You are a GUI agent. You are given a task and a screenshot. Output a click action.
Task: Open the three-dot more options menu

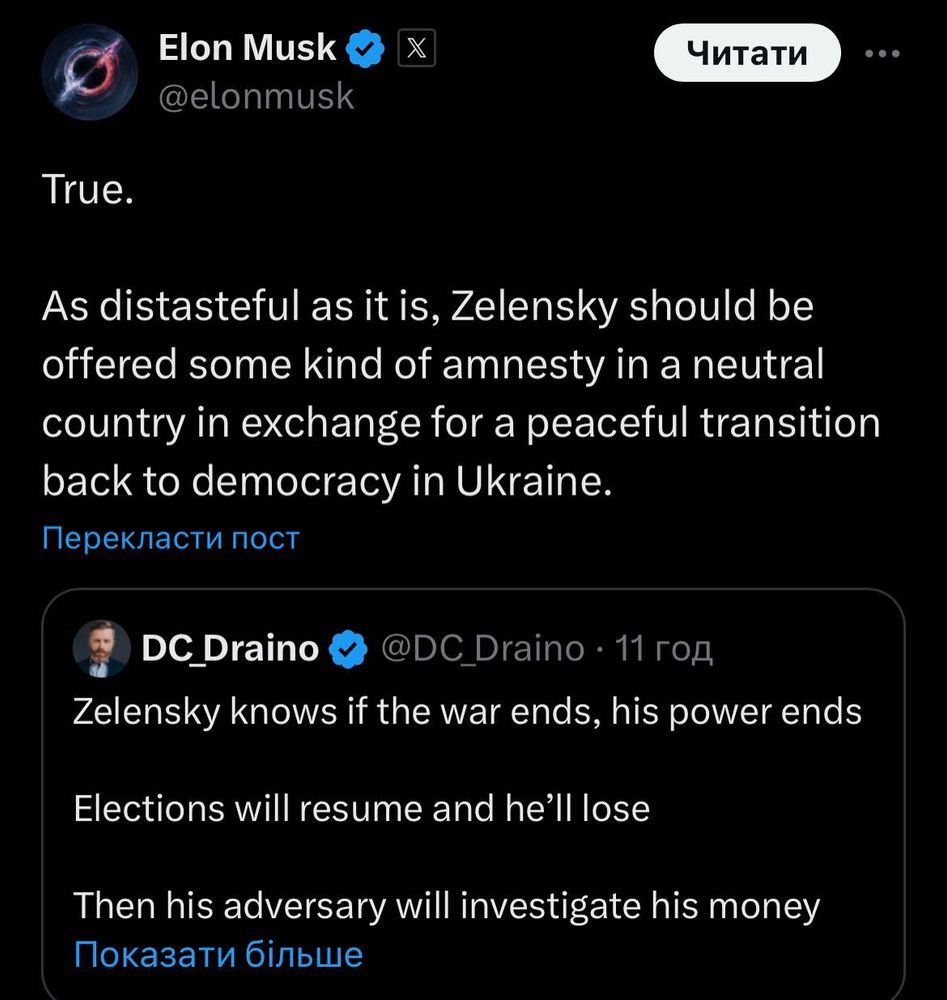coord(883,54)
